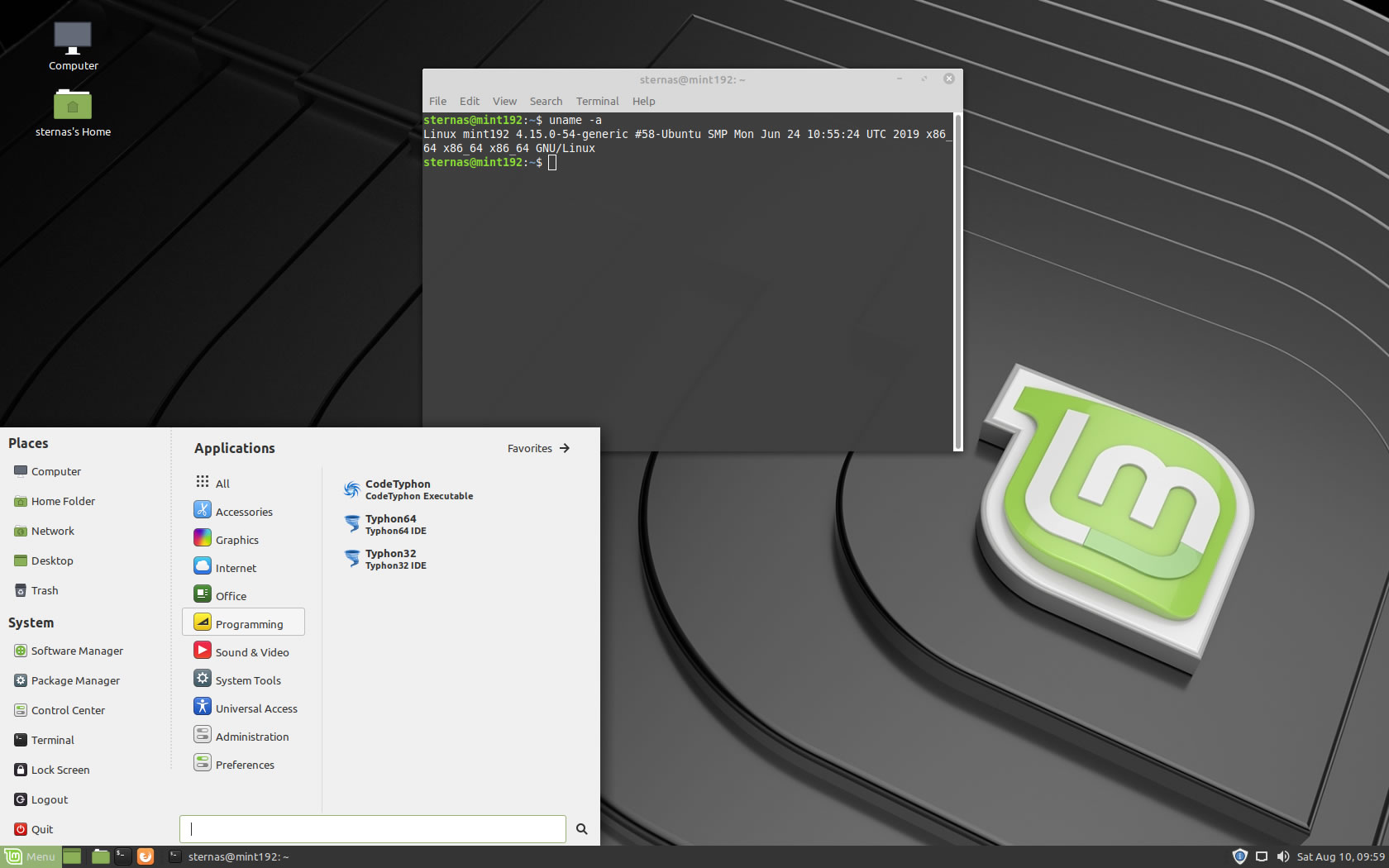Open Control Center from System list

click(60, 710)
